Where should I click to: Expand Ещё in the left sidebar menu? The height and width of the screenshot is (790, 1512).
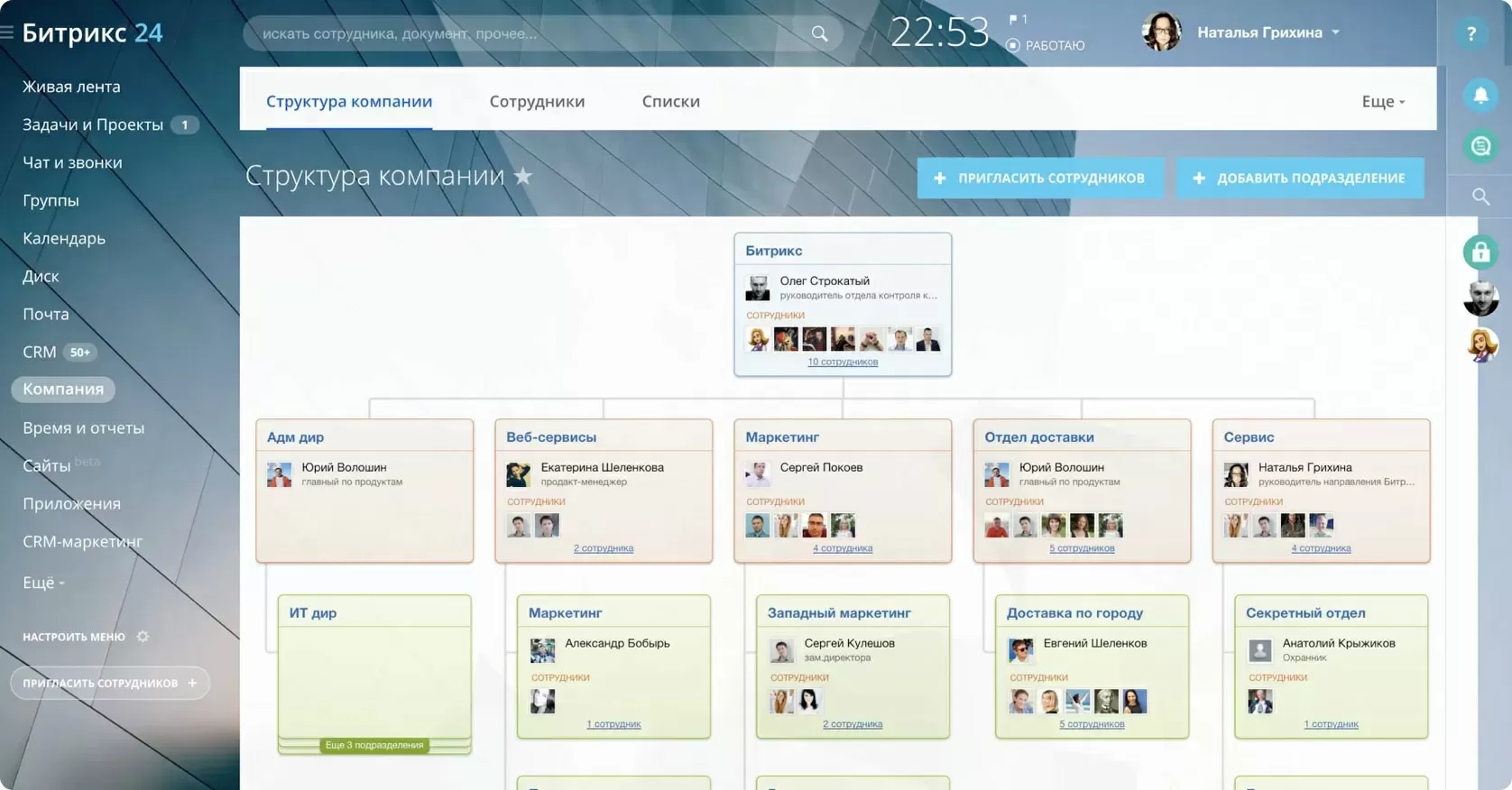click(x=43, y=583)
